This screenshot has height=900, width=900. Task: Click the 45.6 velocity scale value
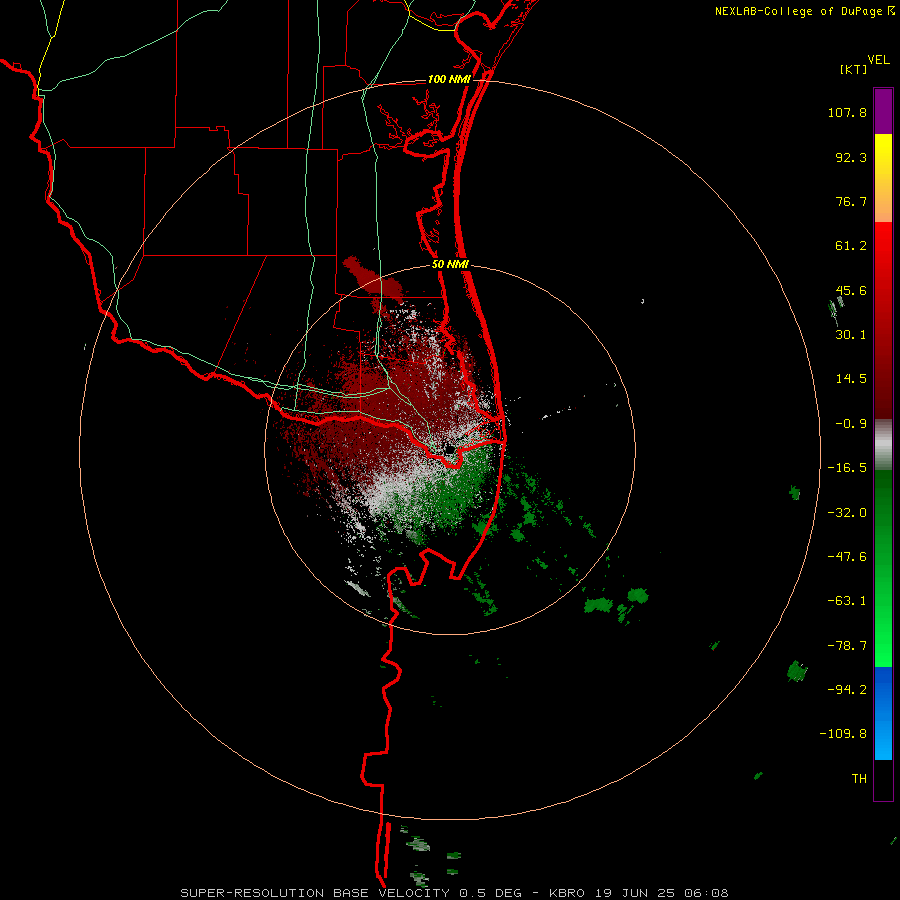point(851,290)
